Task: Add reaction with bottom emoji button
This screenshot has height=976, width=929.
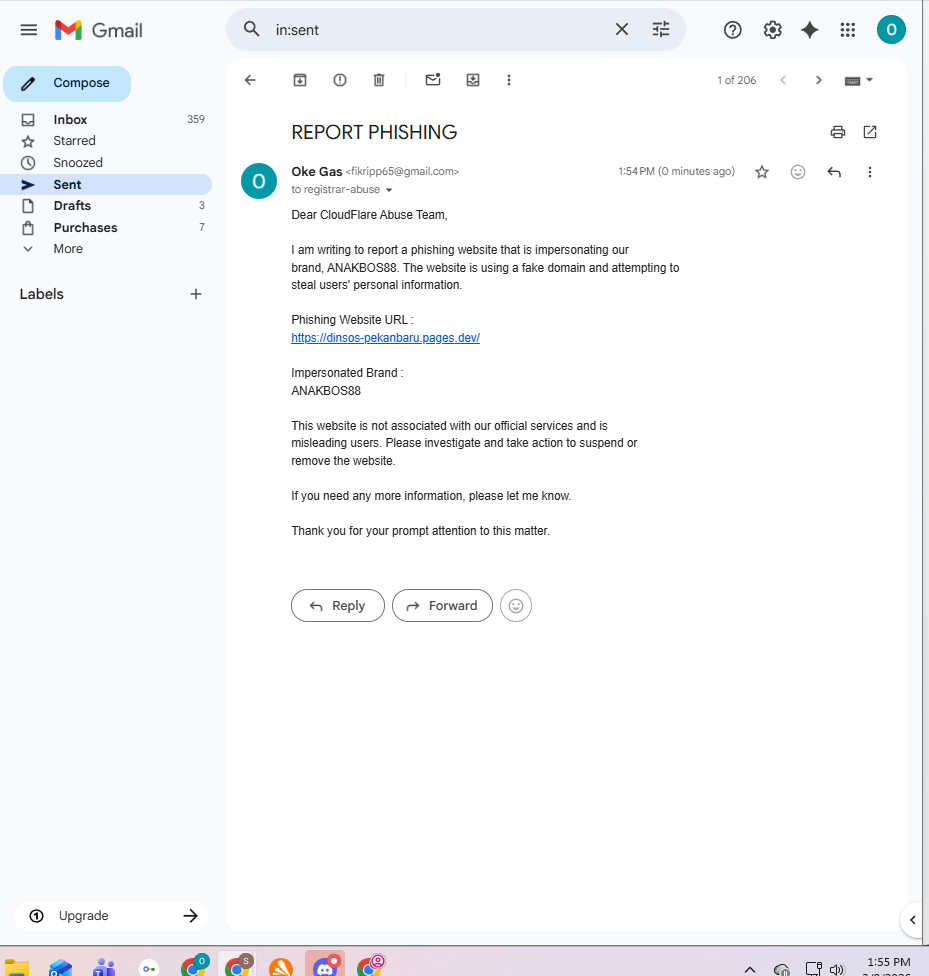Action: point(516,606)
